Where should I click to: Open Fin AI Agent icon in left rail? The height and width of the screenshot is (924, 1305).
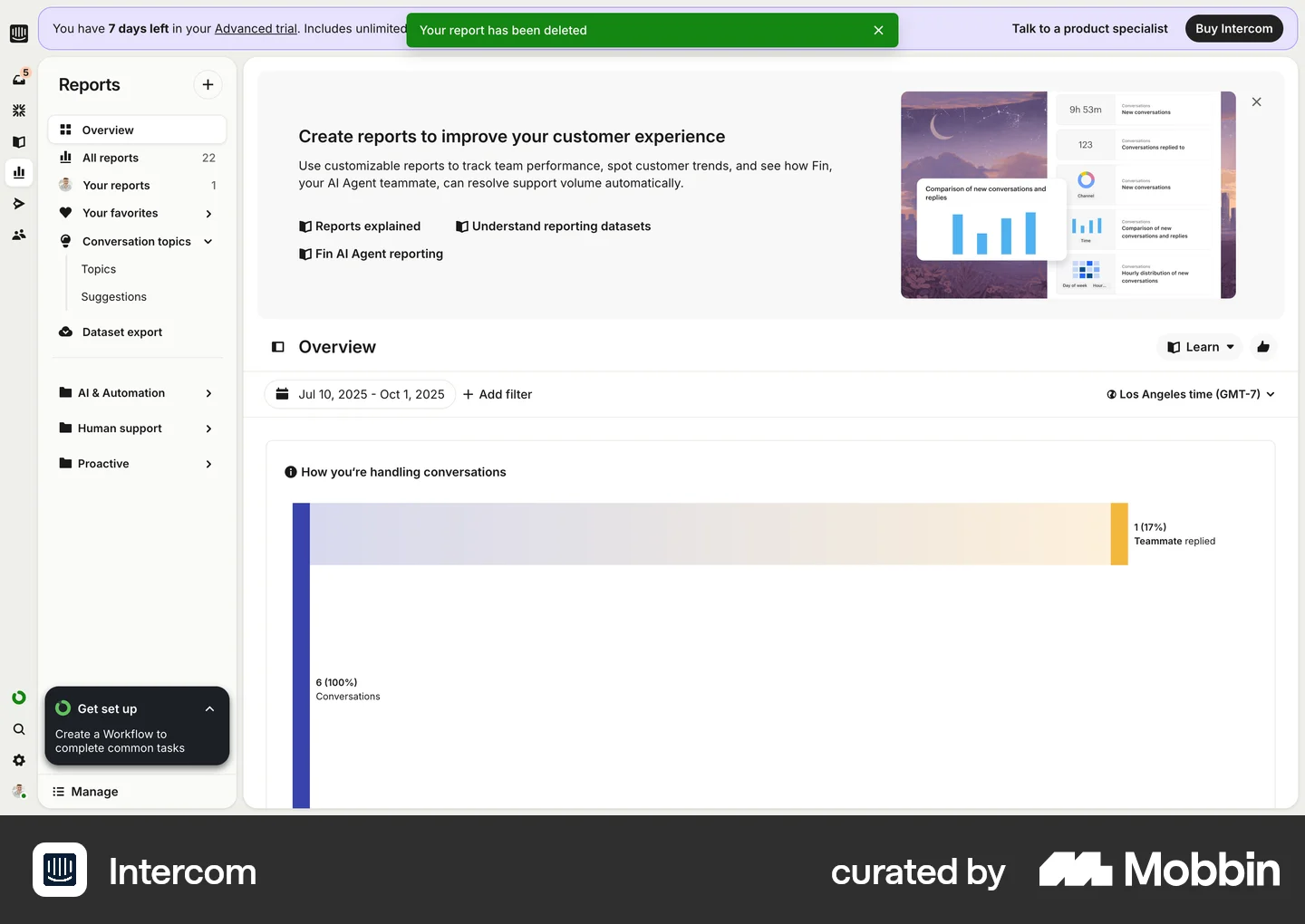coord(19,111)
